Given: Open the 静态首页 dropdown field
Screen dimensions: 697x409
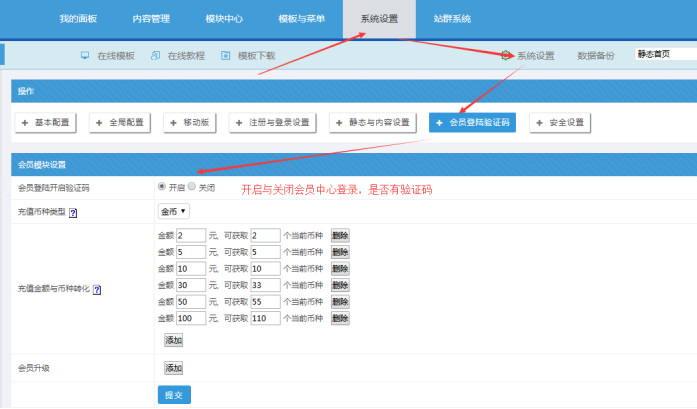Looking at the screenshot, I should pyautogui.click(x=664, y=54).
